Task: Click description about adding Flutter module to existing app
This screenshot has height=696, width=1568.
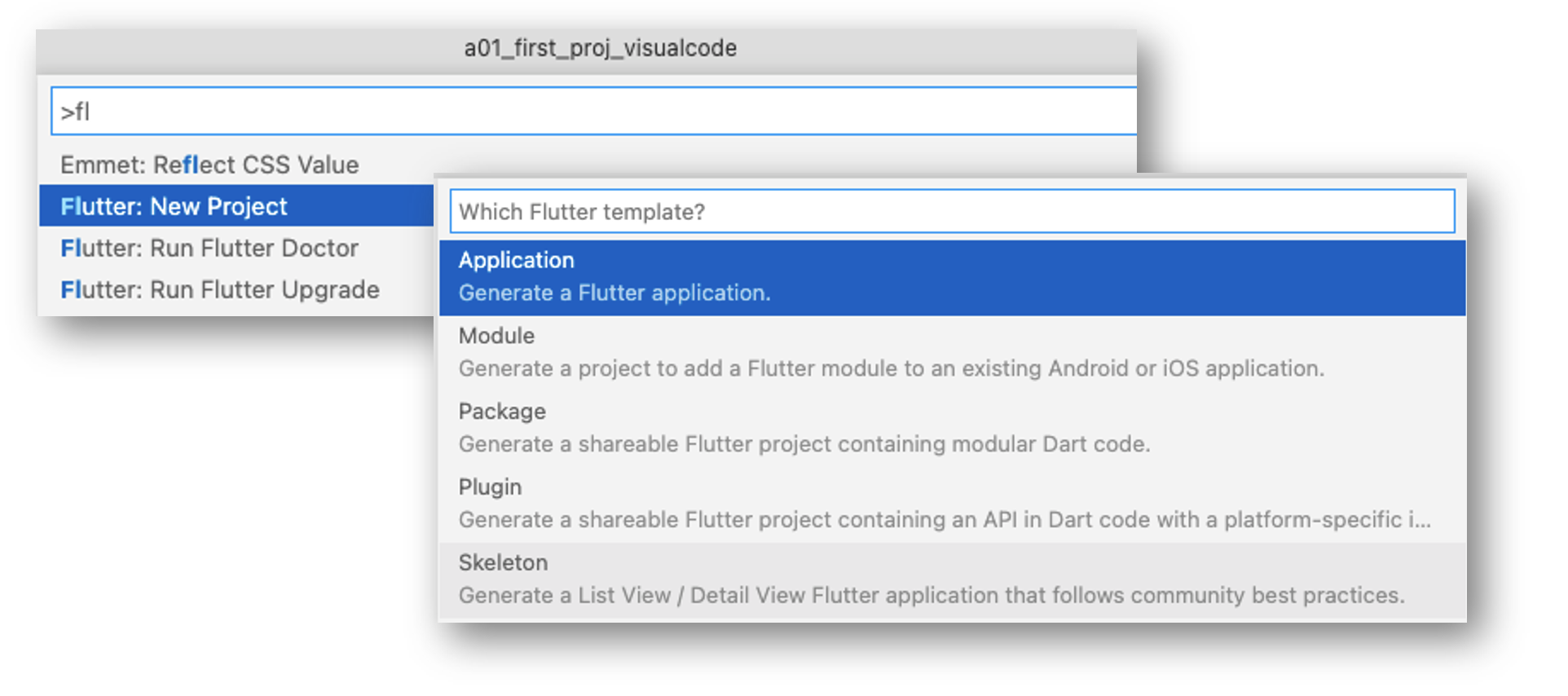Action: point(892,369)
